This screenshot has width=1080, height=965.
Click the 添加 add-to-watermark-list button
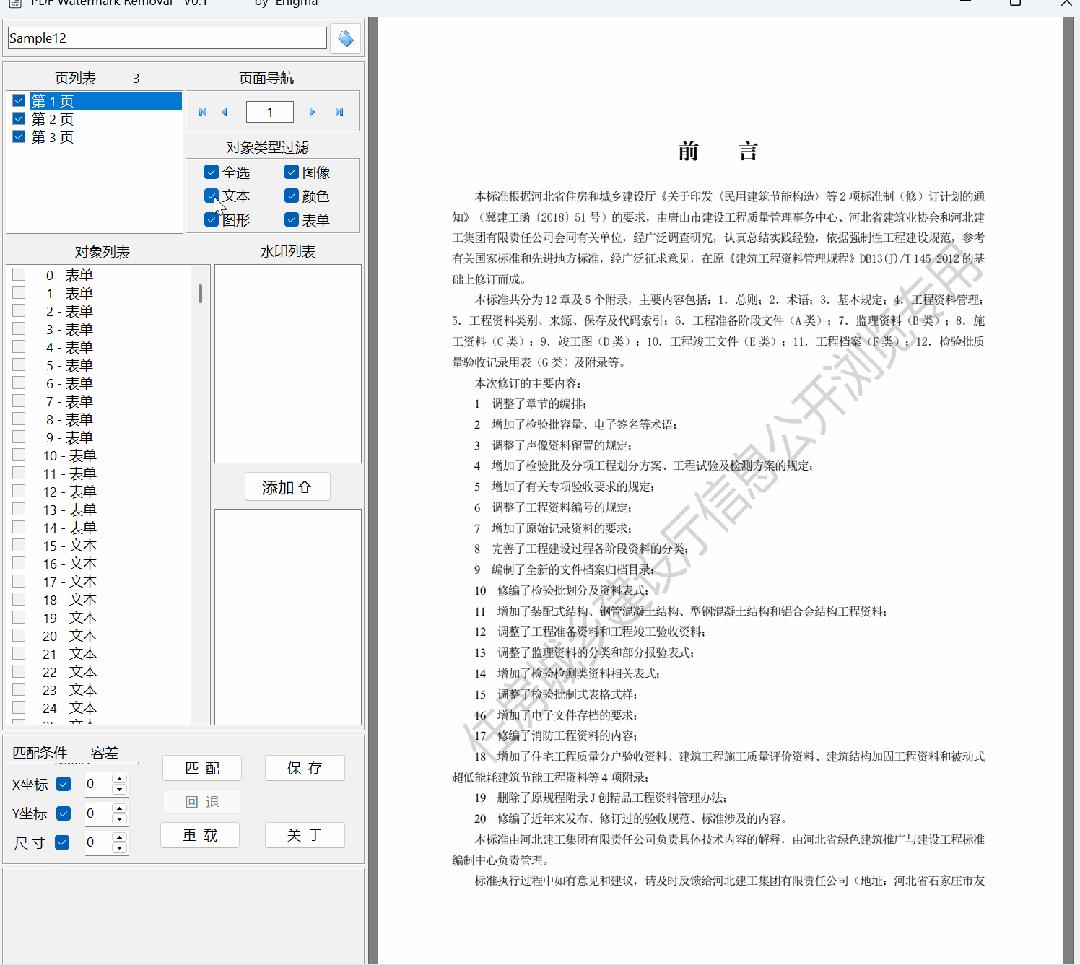tap(287, 487)
